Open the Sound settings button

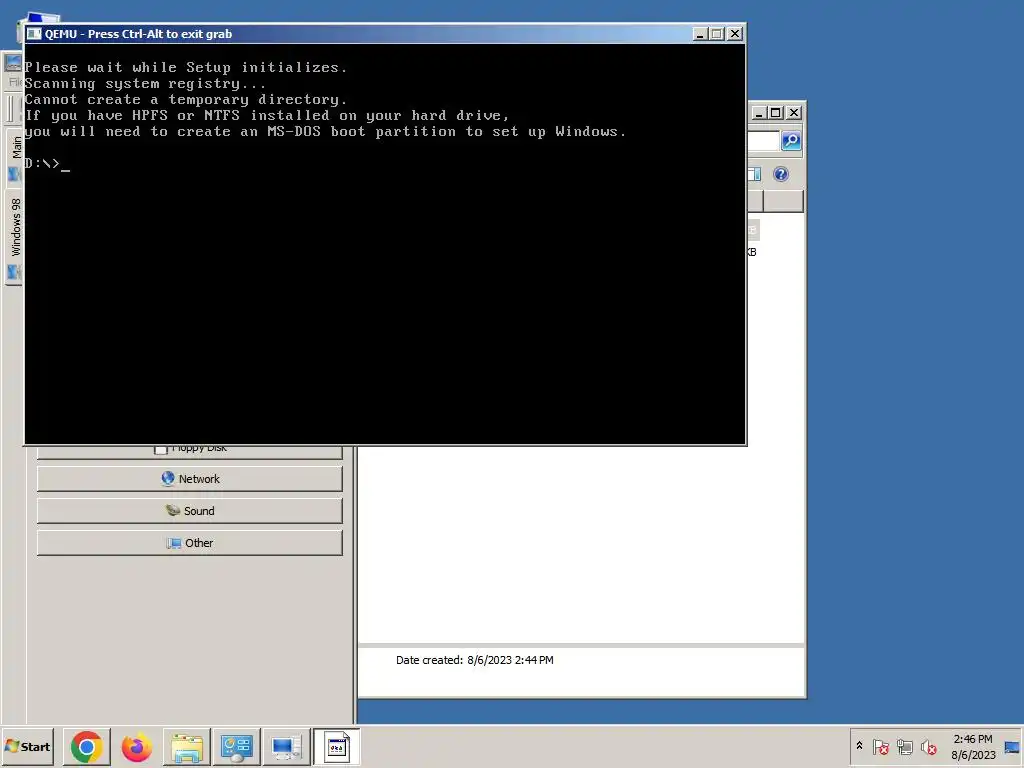(189, 511)
